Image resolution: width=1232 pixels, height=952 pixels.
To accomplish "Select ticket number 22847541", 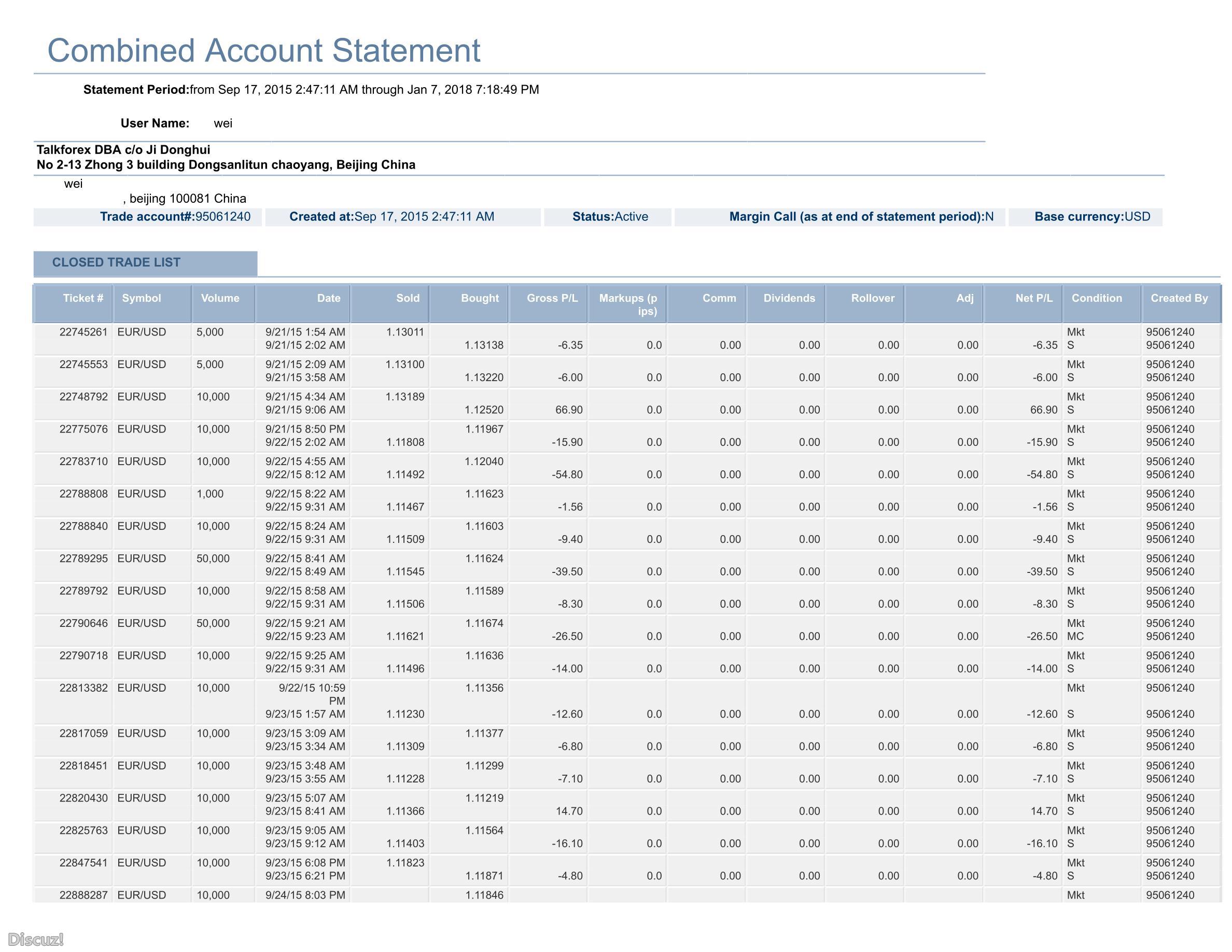I will pos(83,863).
